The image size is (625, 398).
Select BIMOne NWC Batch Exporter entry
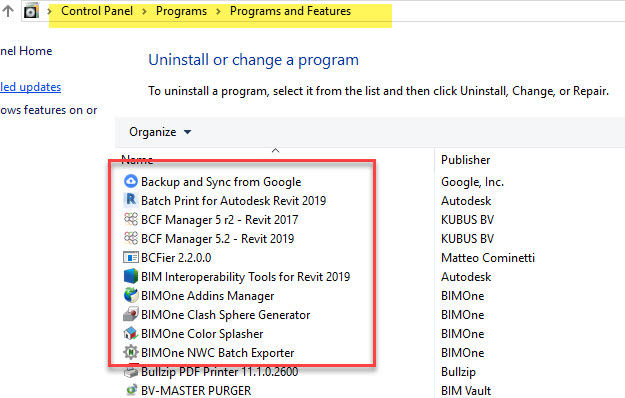coord(217,353)
